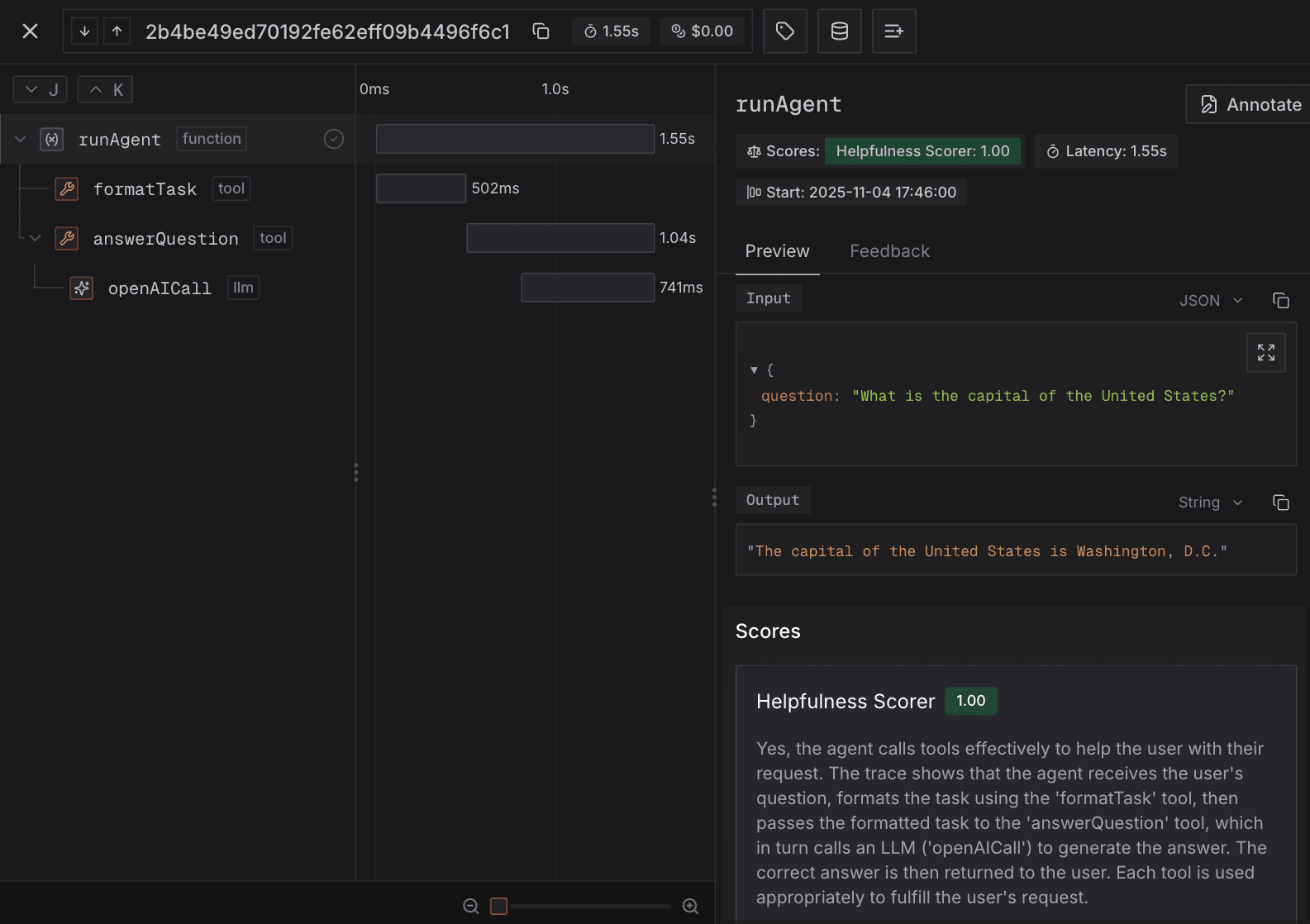The height and width of the screenshot is (924, 1310).
Task: Open the Output String format dropdown
Action: (x=1210, y=502)
